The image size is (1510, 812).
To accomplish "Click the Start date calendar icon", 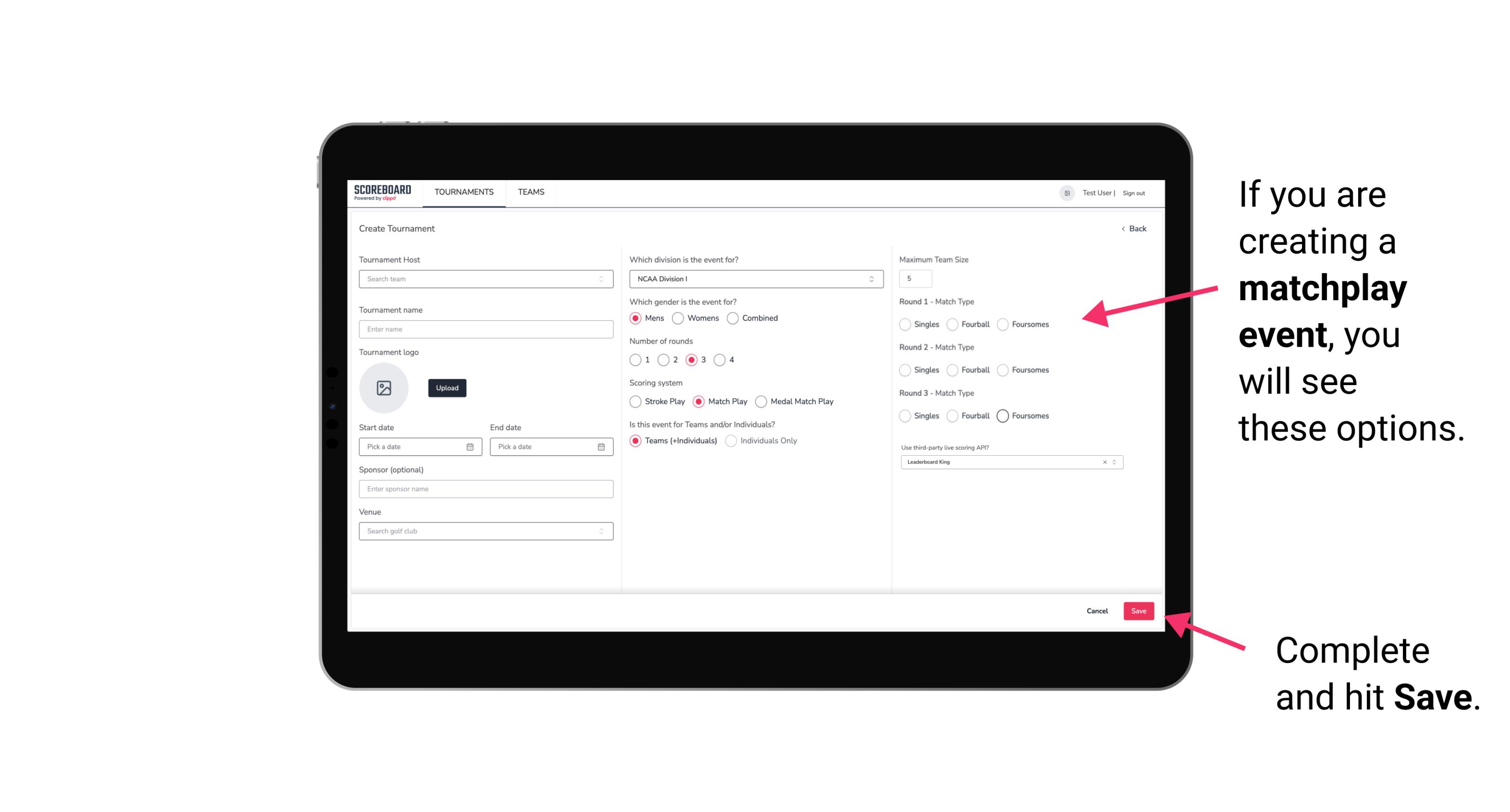I will coord(470,446).
